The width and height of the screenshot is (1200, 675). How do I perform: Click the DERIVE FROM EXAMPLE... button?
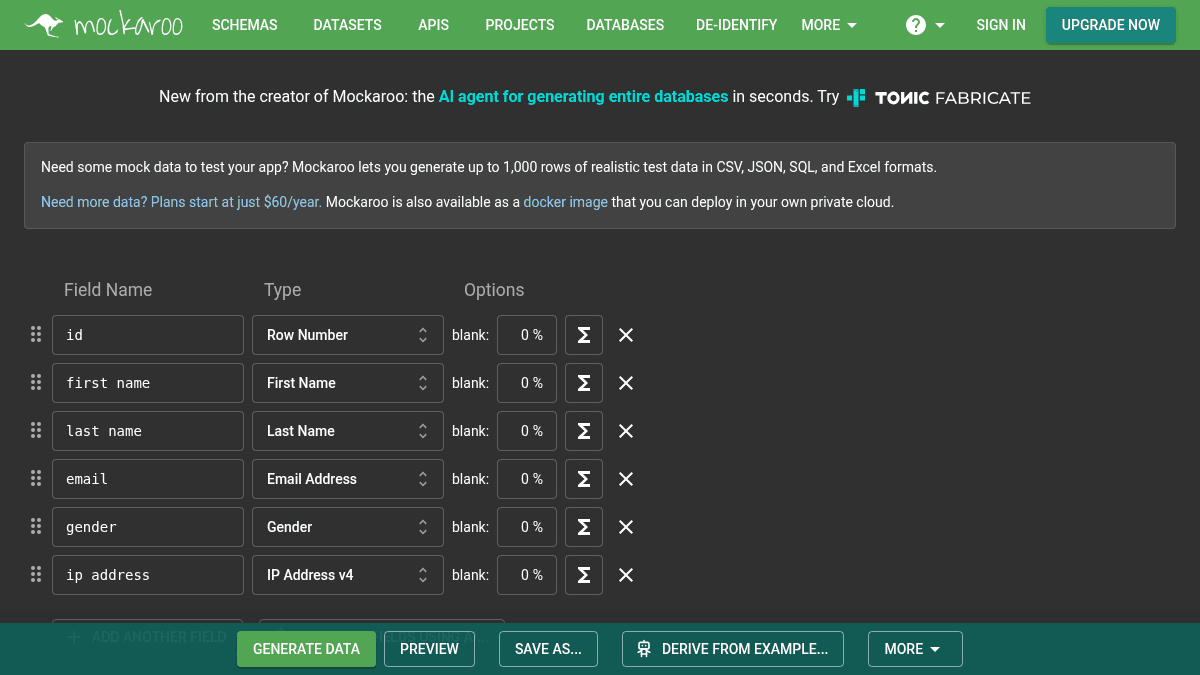point(733,649)
